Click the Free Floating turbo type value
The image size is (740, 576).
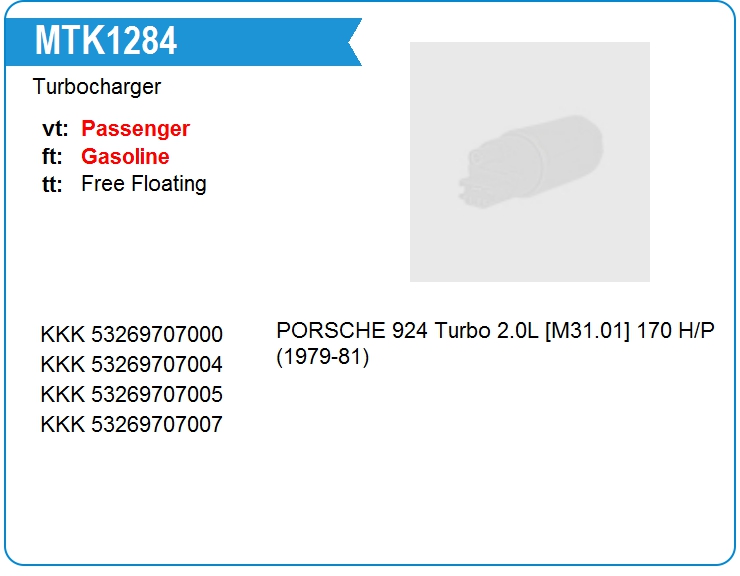(x=143, y=184)
